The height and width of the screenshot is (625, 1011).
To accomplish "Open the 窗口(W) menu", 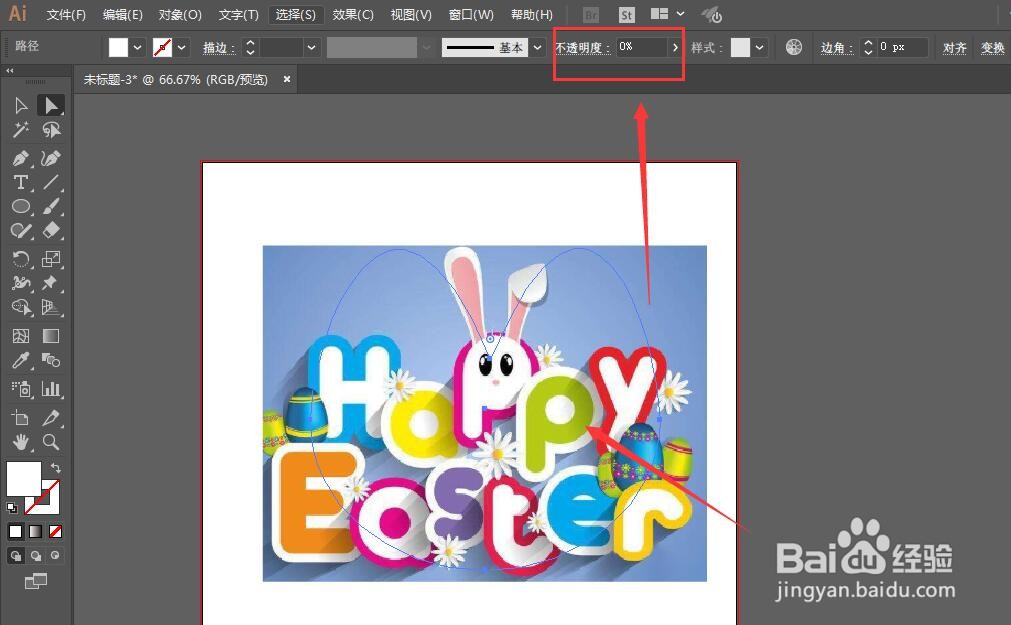I will coord(471,14).
